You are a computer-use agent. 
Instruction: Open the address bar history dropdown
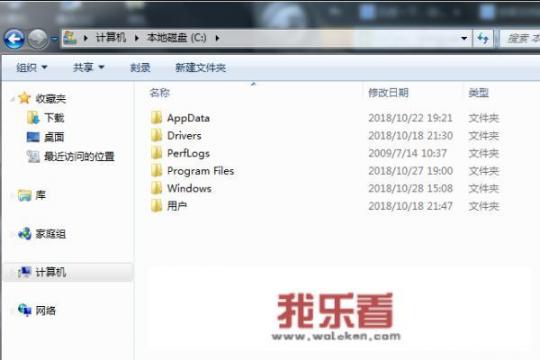pos(464,38)
